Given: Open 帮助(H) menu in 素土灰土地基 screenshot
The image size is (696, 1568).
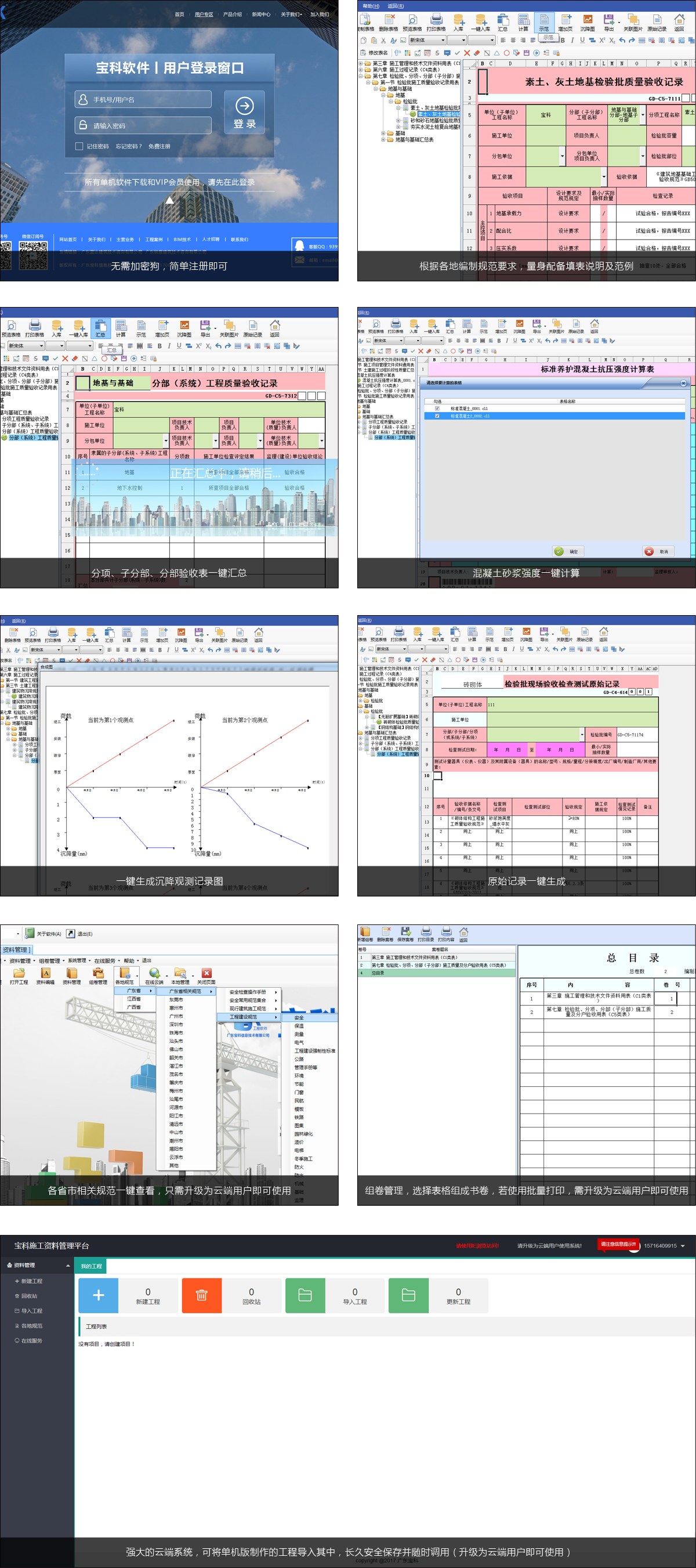Looking at the screenshot, I should tap(371, 5).
